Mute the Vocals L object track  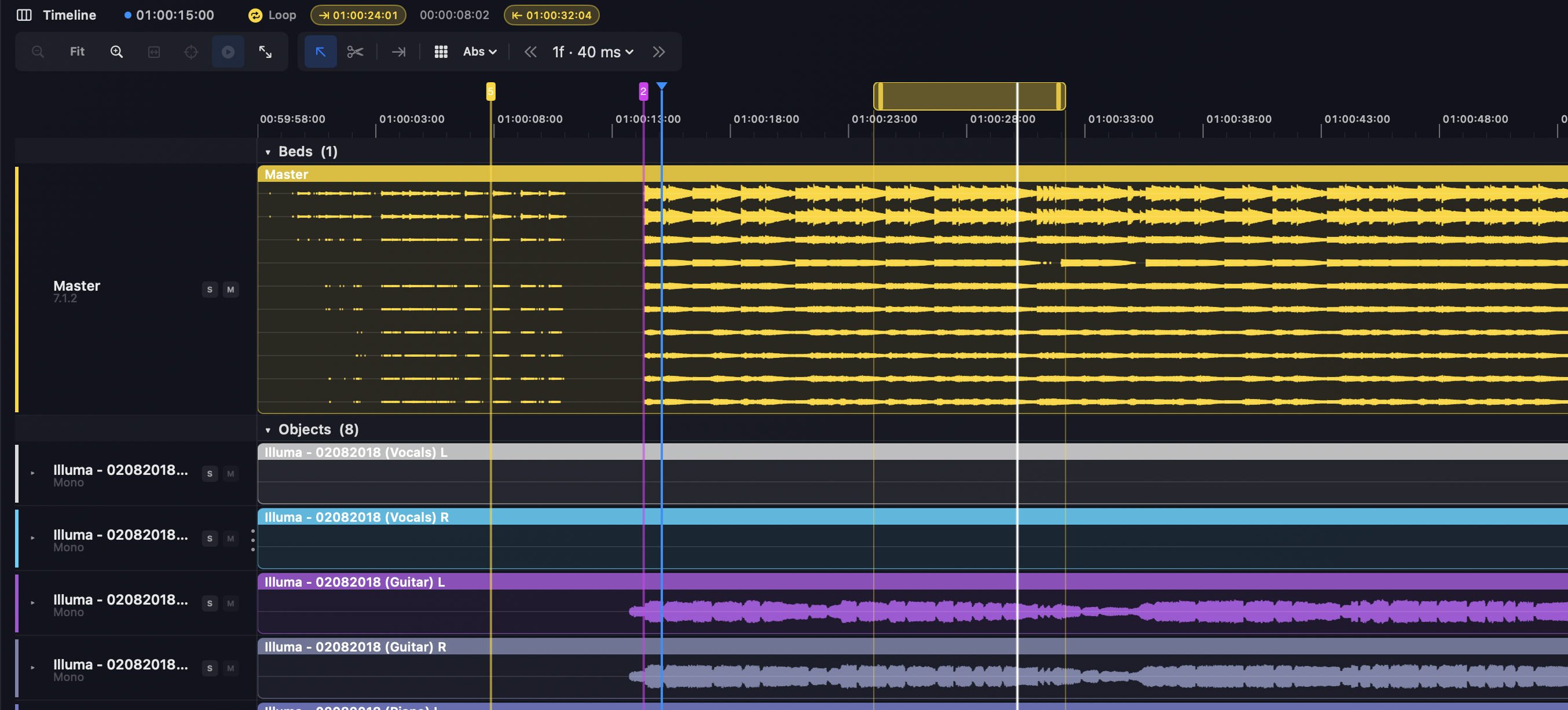pos(230,474)
